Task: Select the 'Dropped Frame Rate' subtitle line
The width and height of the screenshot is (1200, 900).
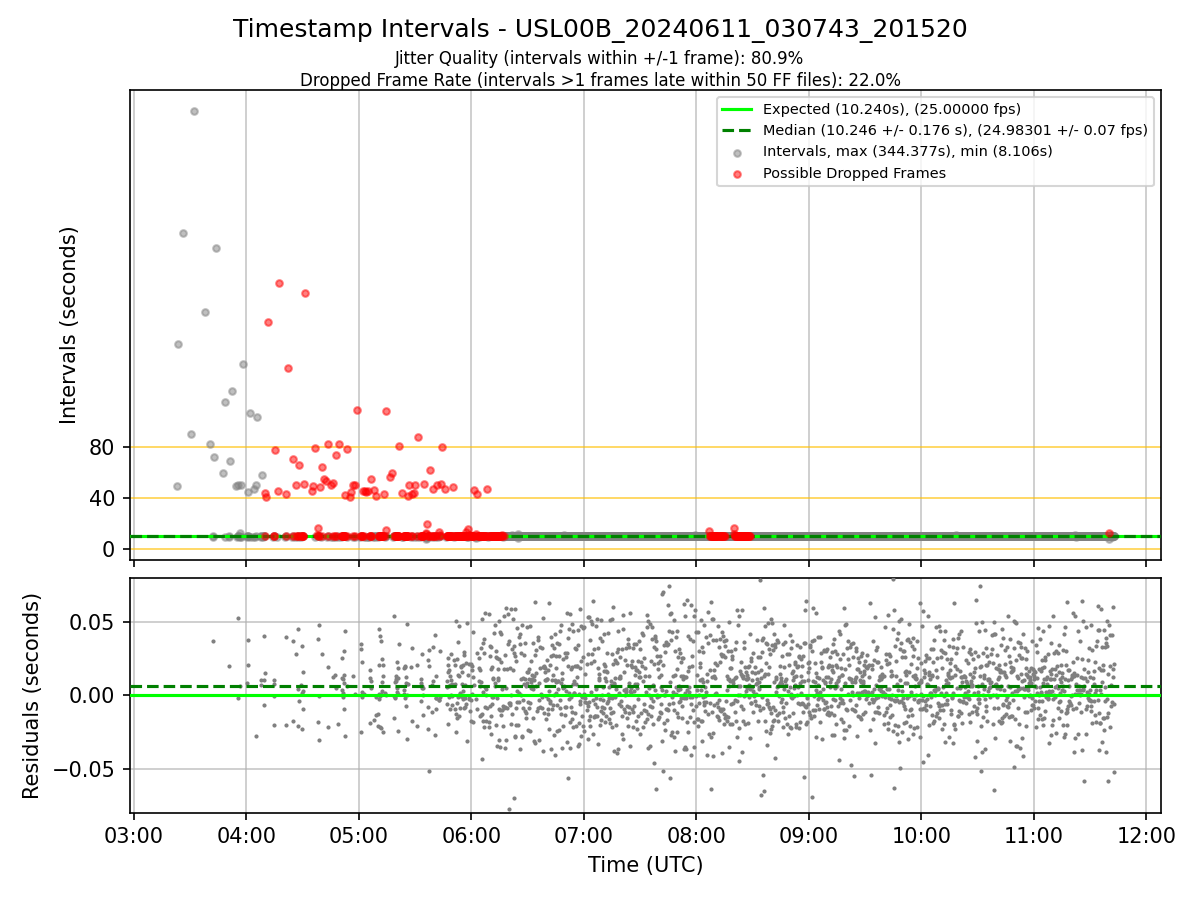Action: click(600, 80)
